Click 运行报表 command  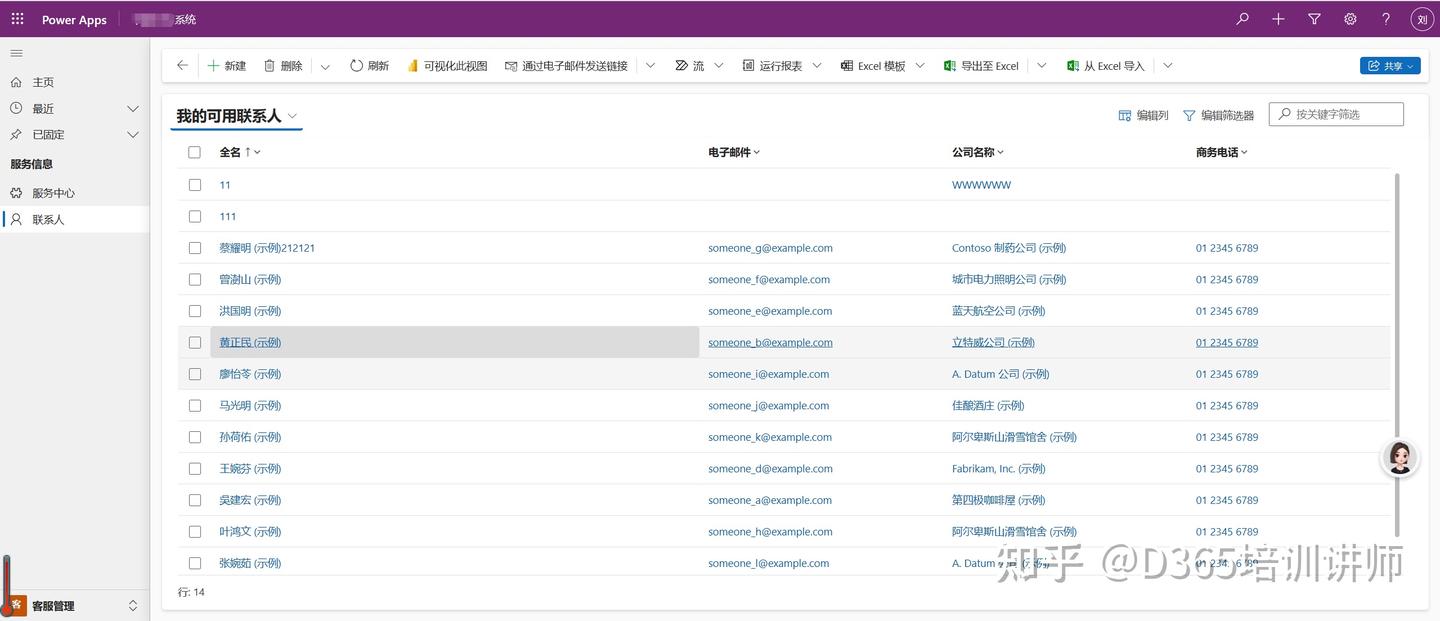(x=772, y=66)
